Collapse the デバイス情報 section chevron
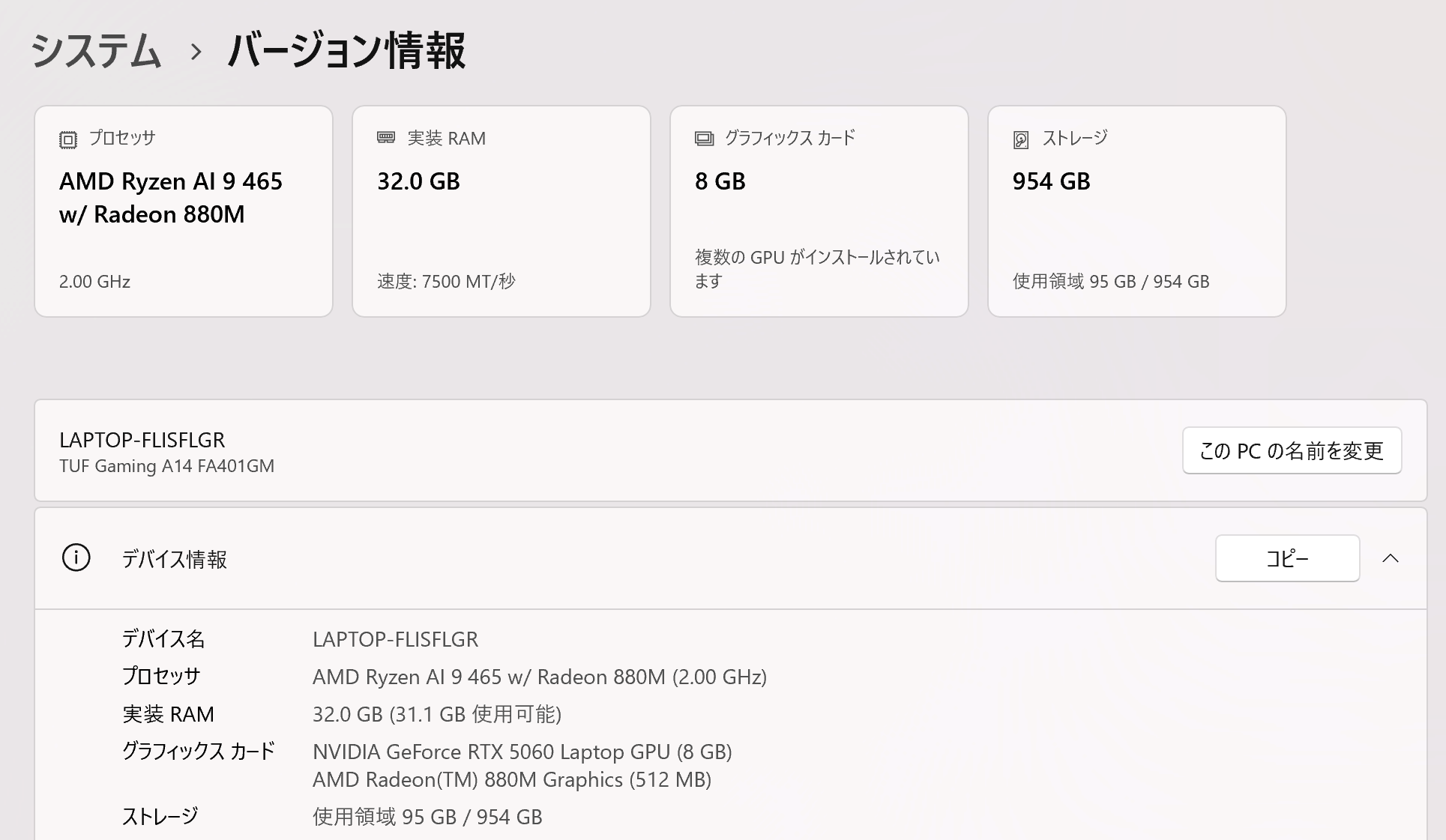 (x=1391, y=558)
